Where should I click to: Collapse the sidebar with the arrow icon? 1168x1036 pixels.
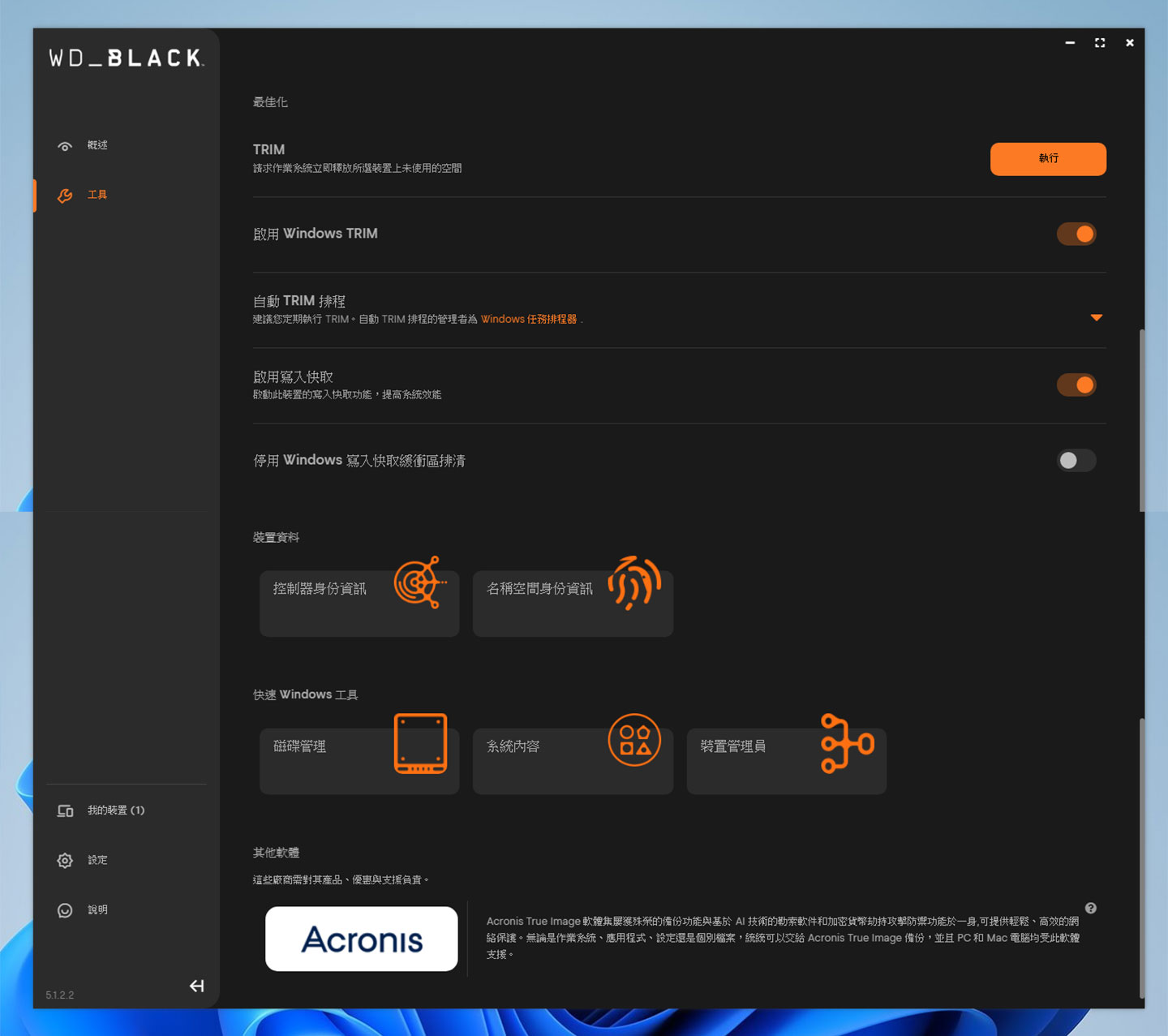(195, 987)
